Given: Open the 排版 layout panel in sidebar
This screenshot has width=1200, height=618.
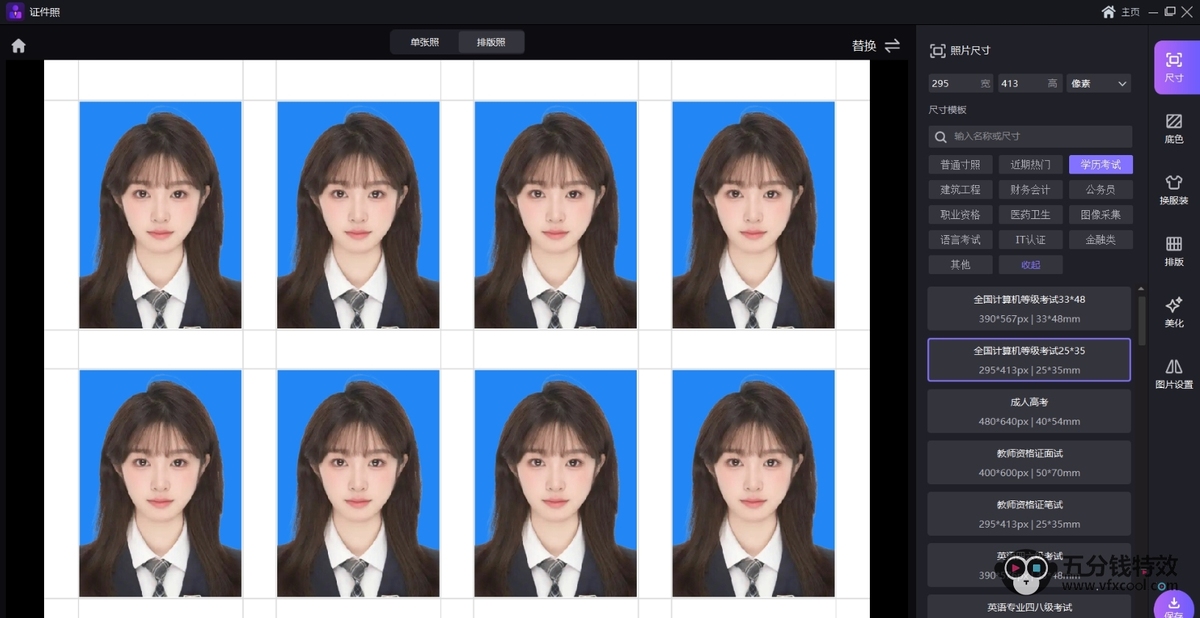Looking at the screenshot, I should [x=1174, y=251].
